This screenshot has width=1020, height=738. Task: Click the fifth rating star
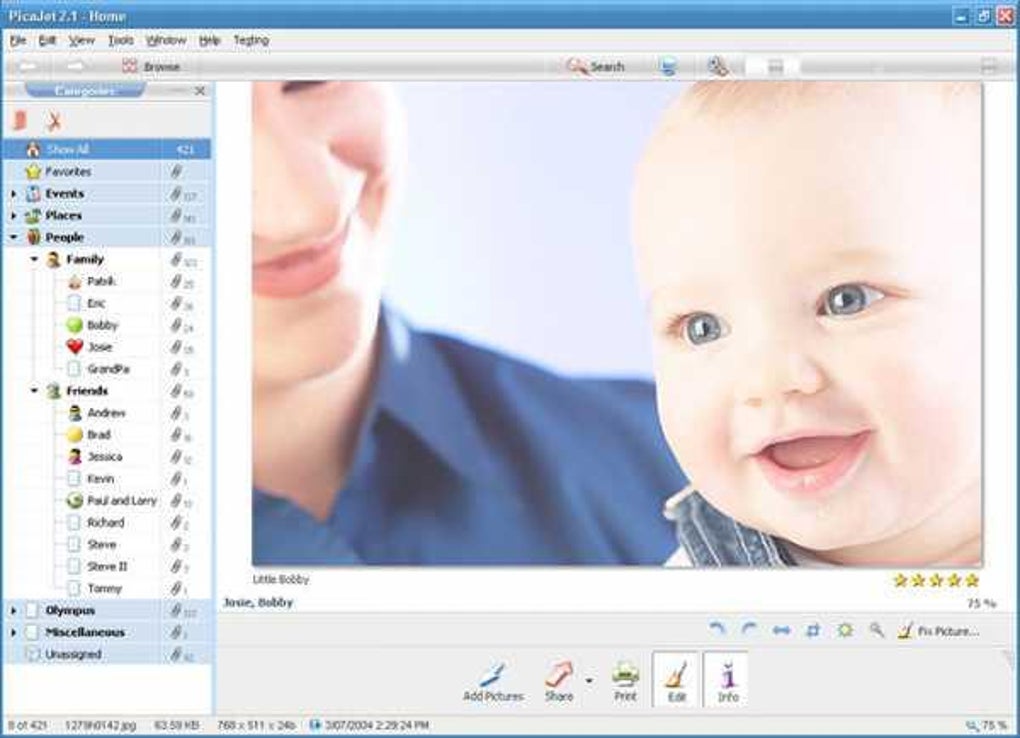coord(972,578)
